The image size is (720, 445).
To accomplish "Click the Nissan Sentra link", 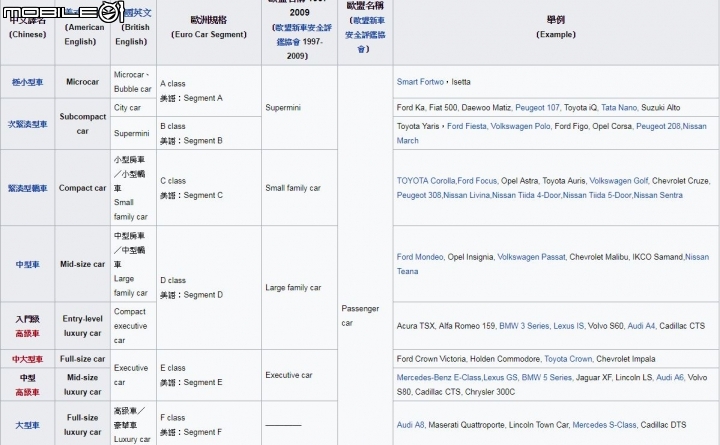I will [658, 195].
